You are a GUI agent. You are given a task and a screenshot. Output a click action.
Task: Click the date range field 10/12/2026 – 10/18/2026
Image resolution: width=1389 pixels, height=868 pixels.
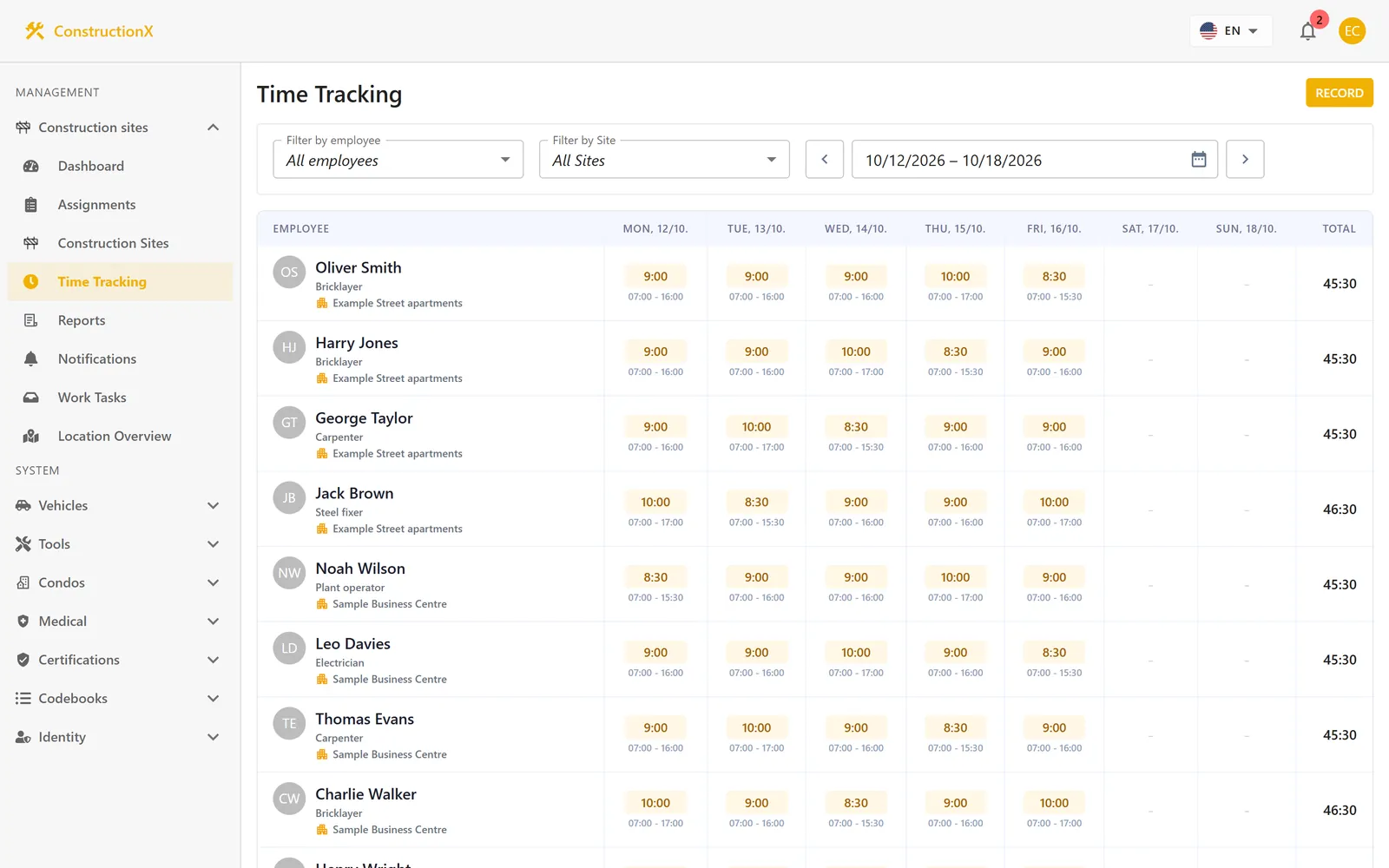pos(1035,160)
